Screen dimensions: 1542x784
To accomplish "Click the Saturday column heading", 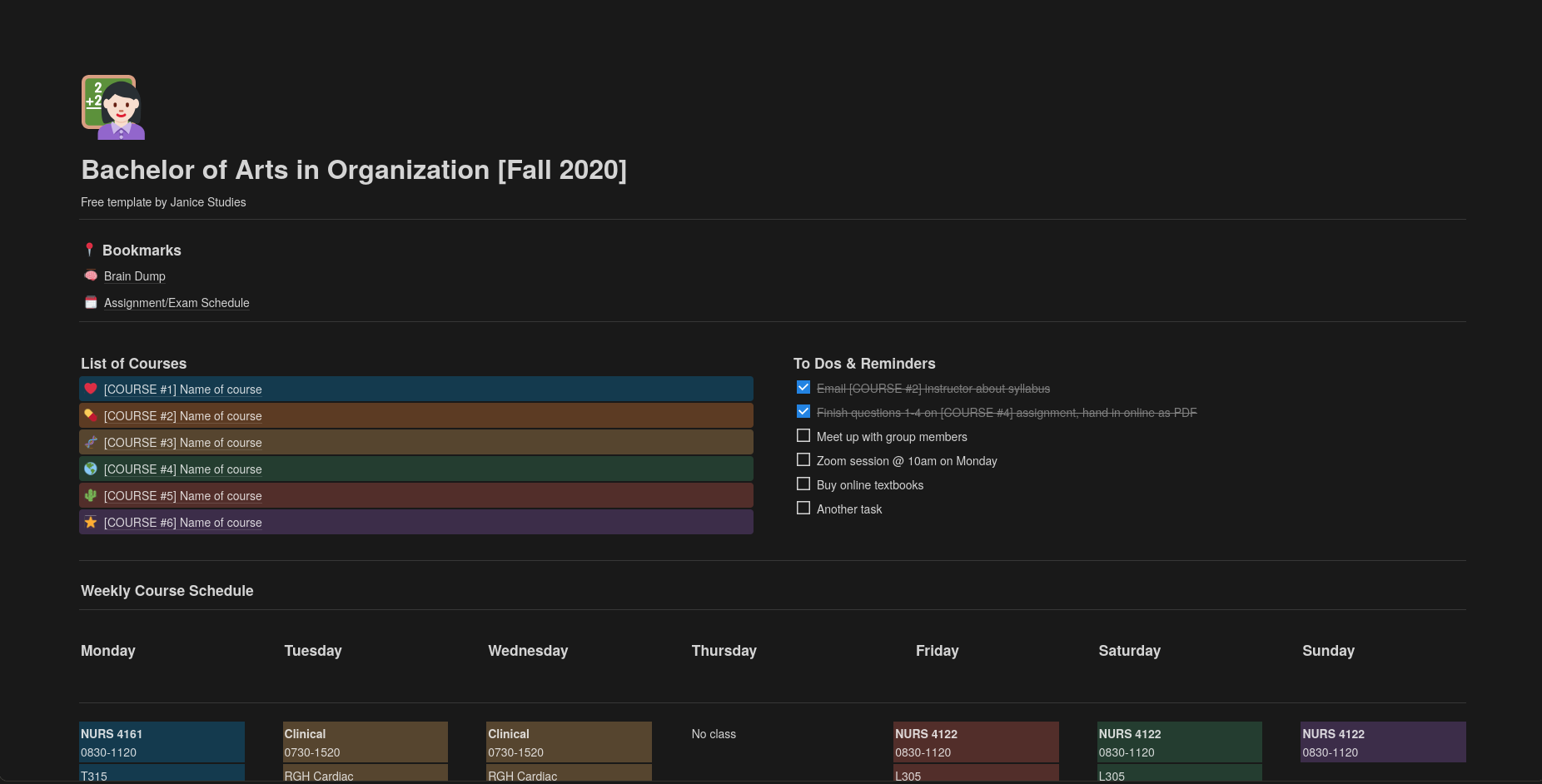I will (1129, 651).
